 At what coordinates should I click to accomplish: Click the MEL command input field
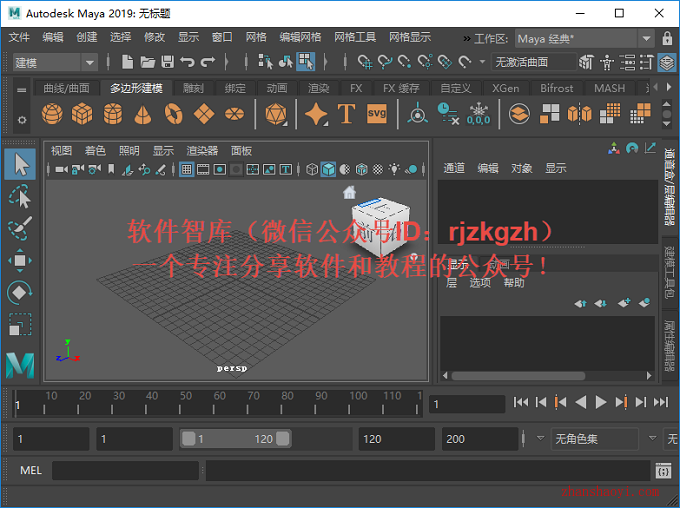click(125, 470)
